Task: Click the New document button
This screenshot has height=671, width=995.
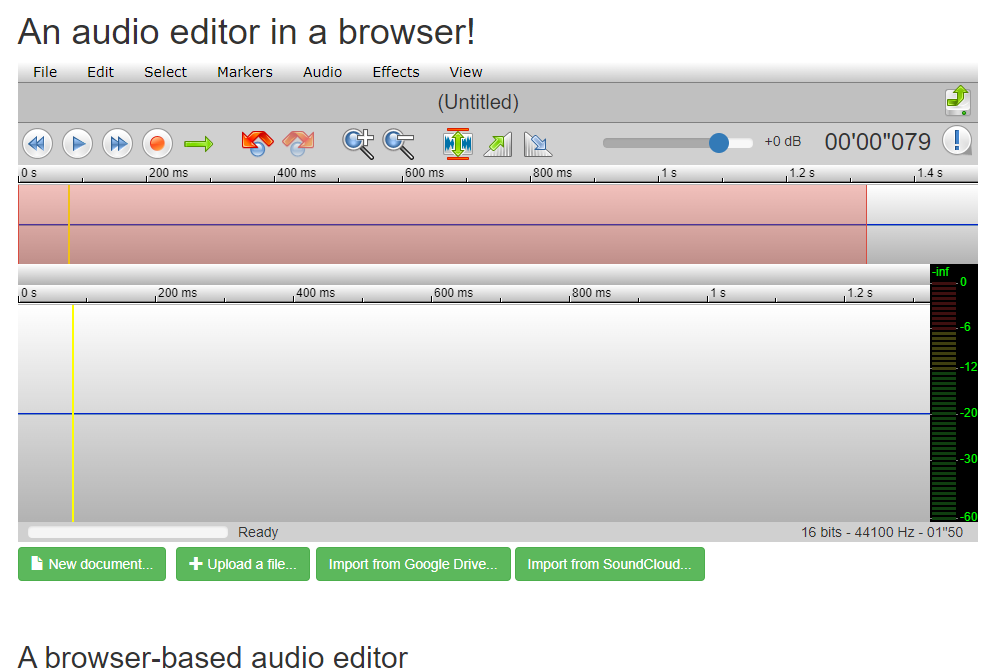Action: [x=92, y=564]
